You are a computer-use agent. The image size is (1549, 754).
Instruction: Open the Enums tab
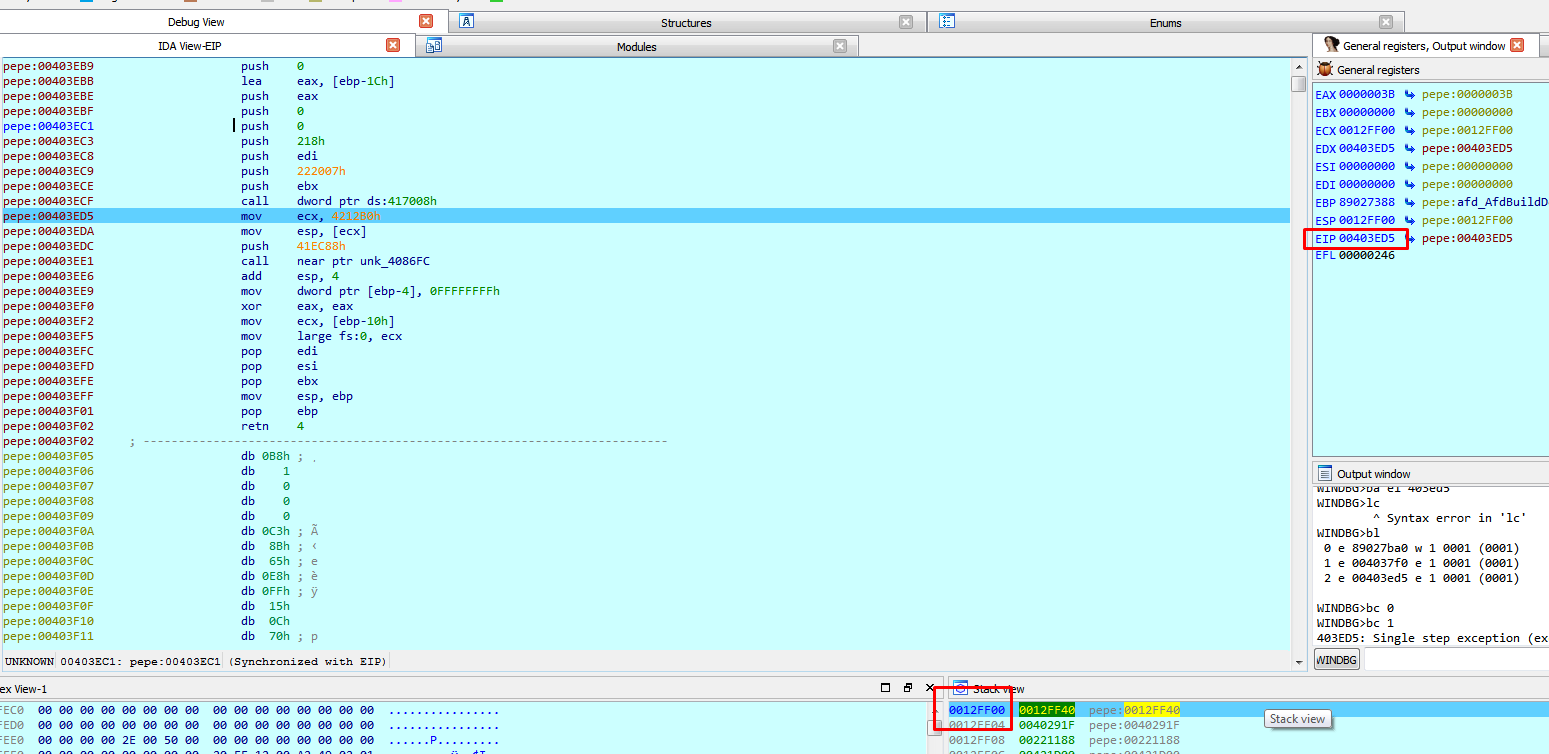point(1165,23)
